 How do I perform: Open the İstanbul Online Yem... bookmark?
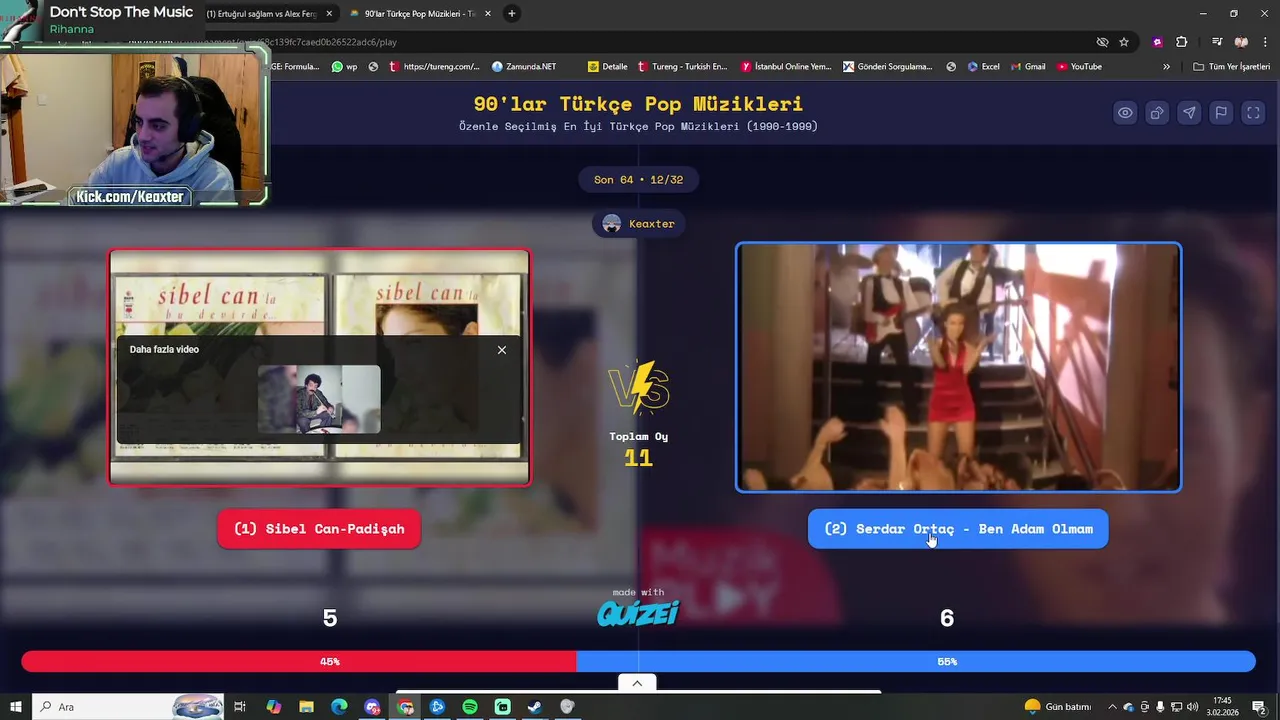click(786, 67)
